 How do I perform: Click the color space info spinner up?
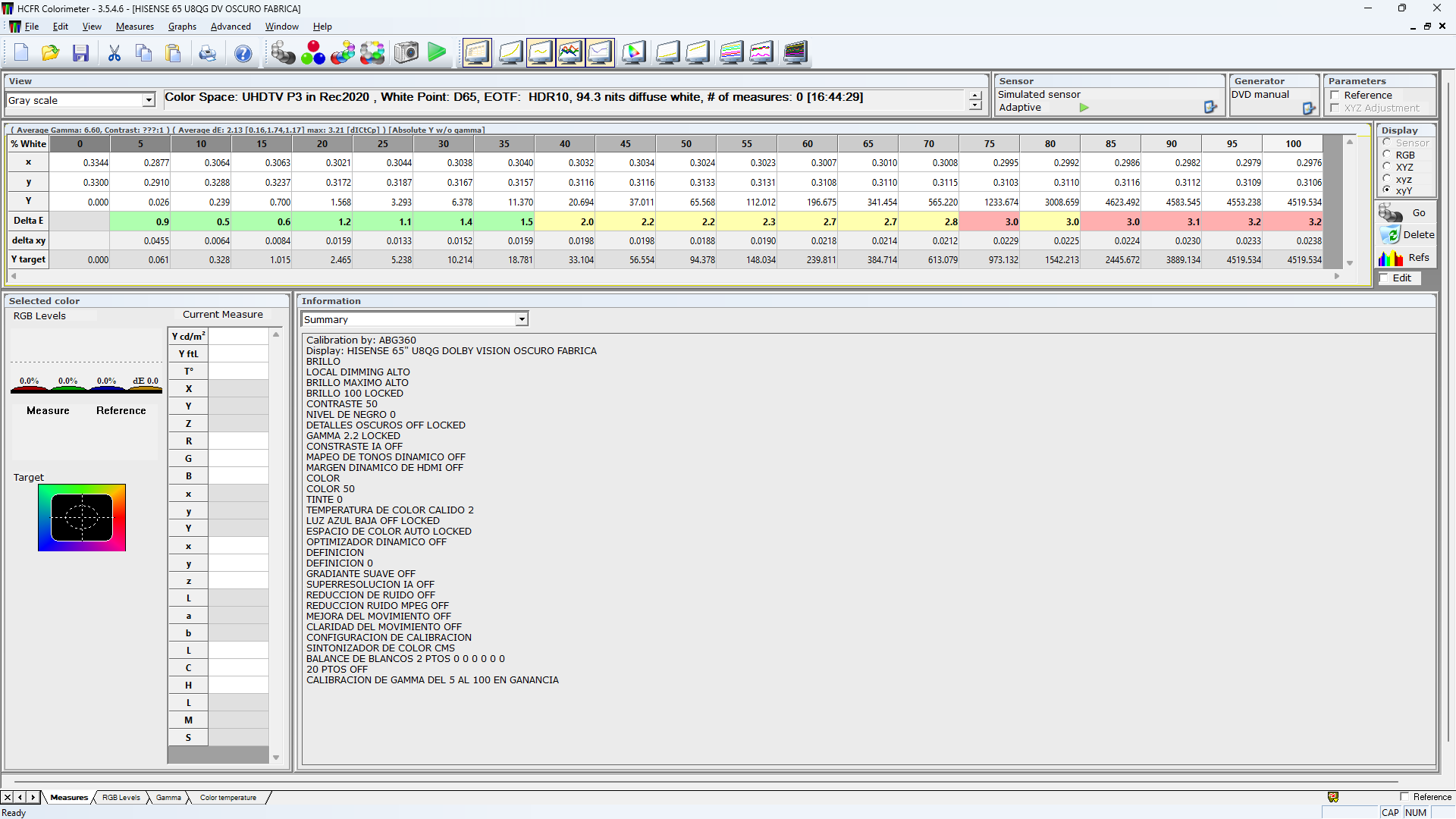pos(975,96)
